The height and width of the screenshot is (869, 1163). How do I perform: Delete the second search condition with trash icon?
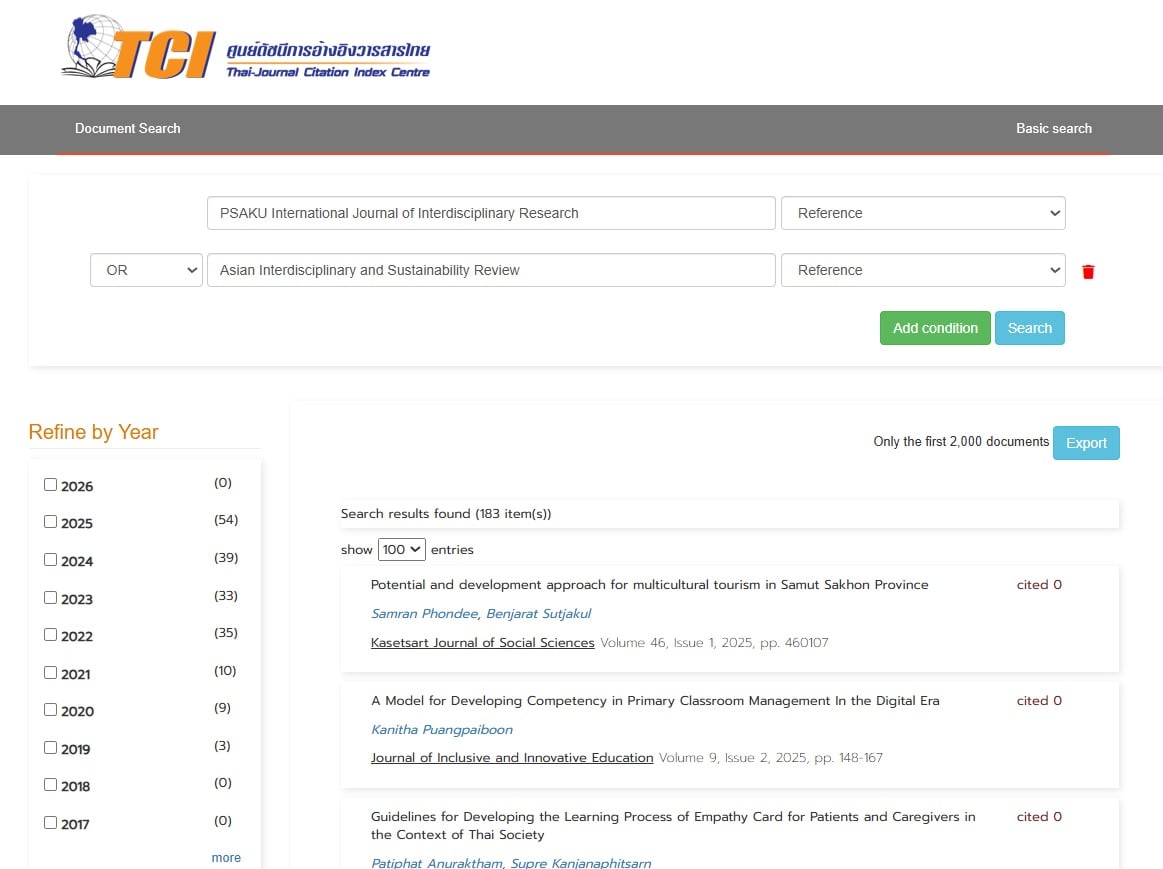1088,271
